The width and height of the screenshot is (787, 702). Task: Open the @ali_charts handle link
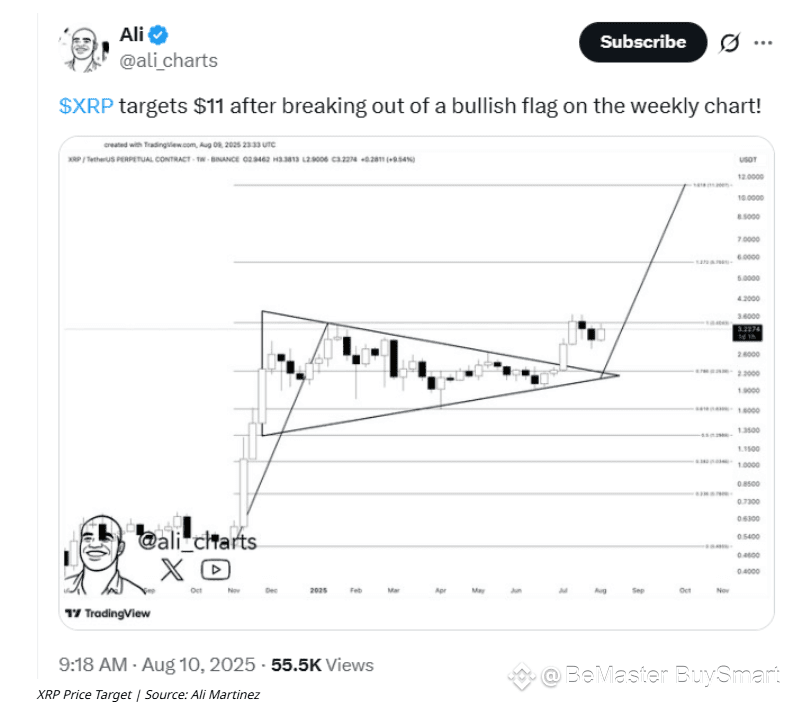point(169,61)
